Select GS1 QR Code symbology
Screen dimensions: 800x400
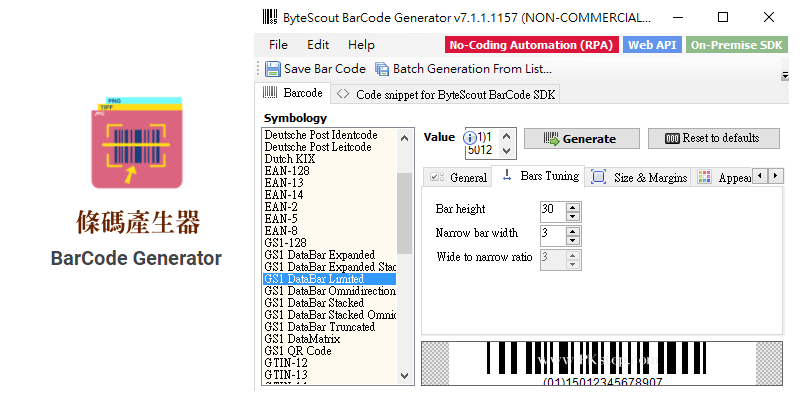[x=330, y=351]
